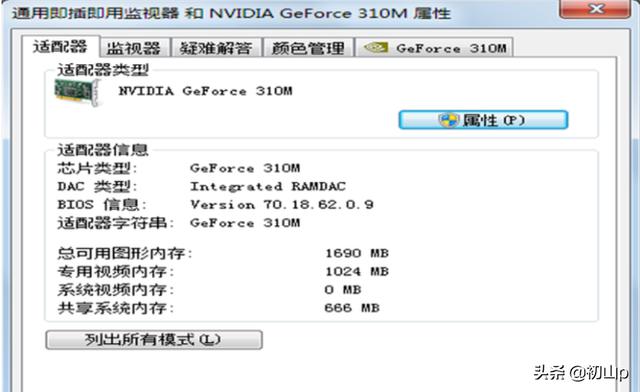This screenshot has width=640, height=392.
Task: Click the 系统视频内存 label
Action: [116, 290]
